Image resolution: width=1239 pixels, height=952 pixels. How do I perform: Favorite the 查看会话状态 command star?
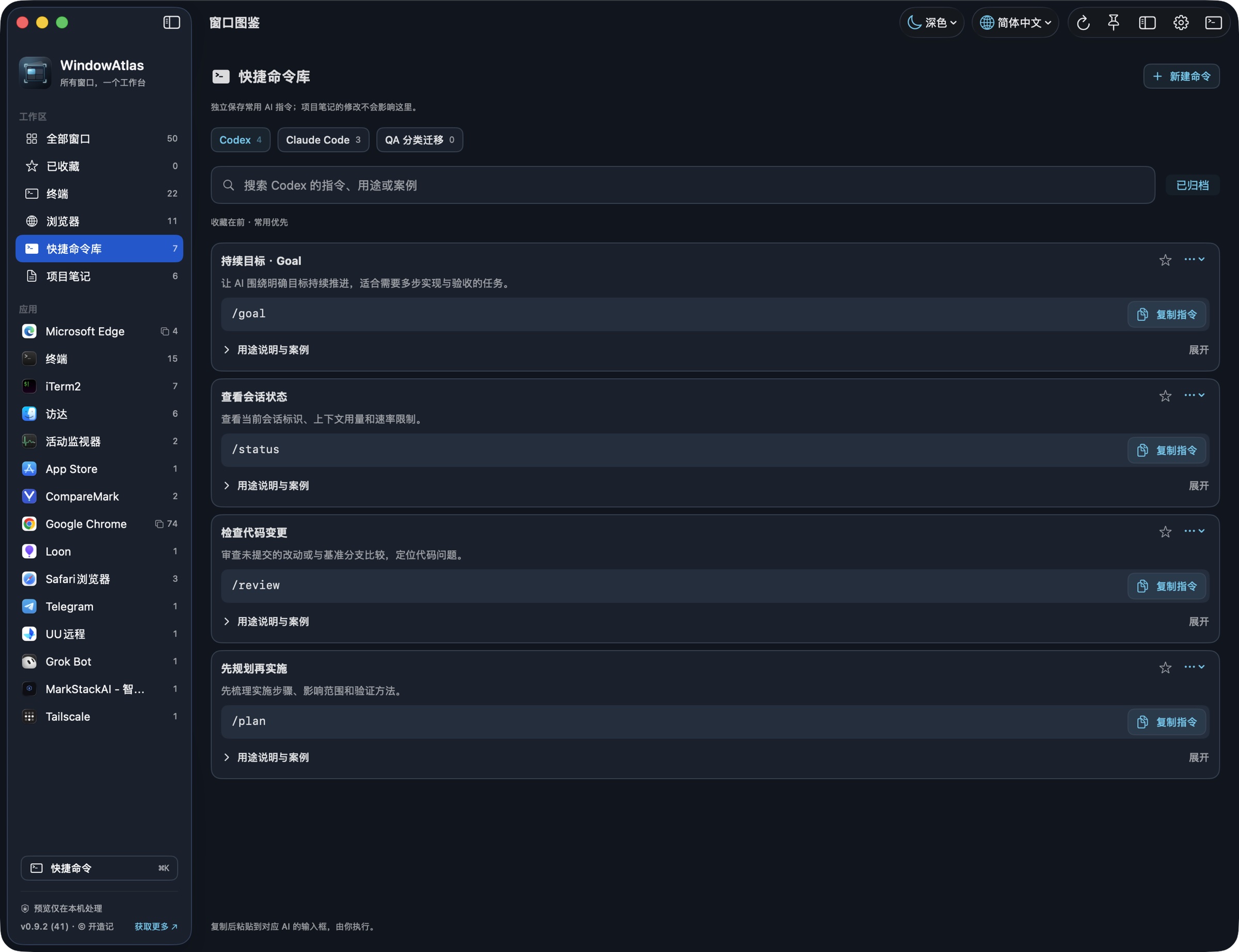tap(1165, 396)
